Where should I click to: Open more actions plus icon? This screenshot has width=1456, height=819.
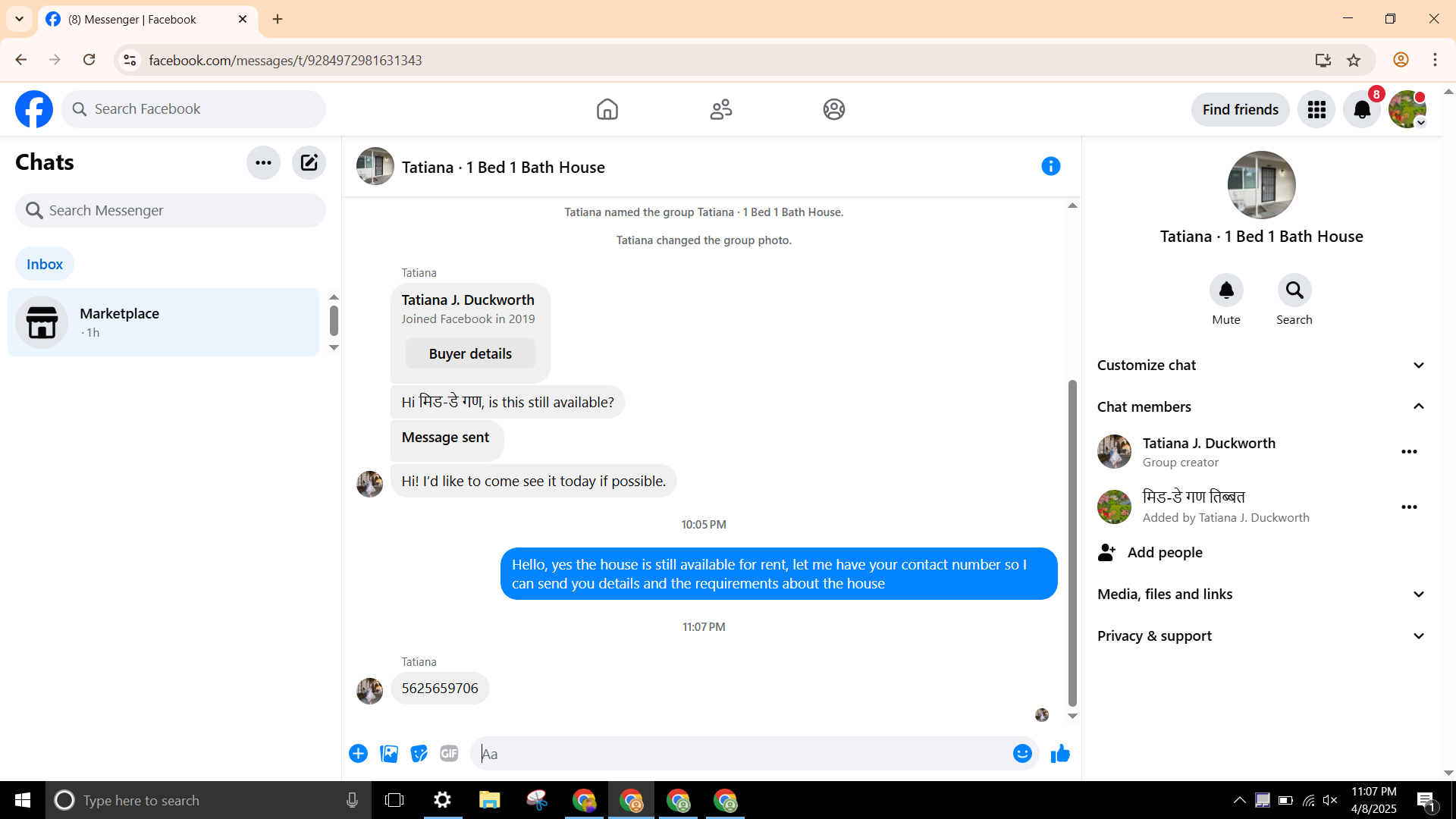coord(358,753)
